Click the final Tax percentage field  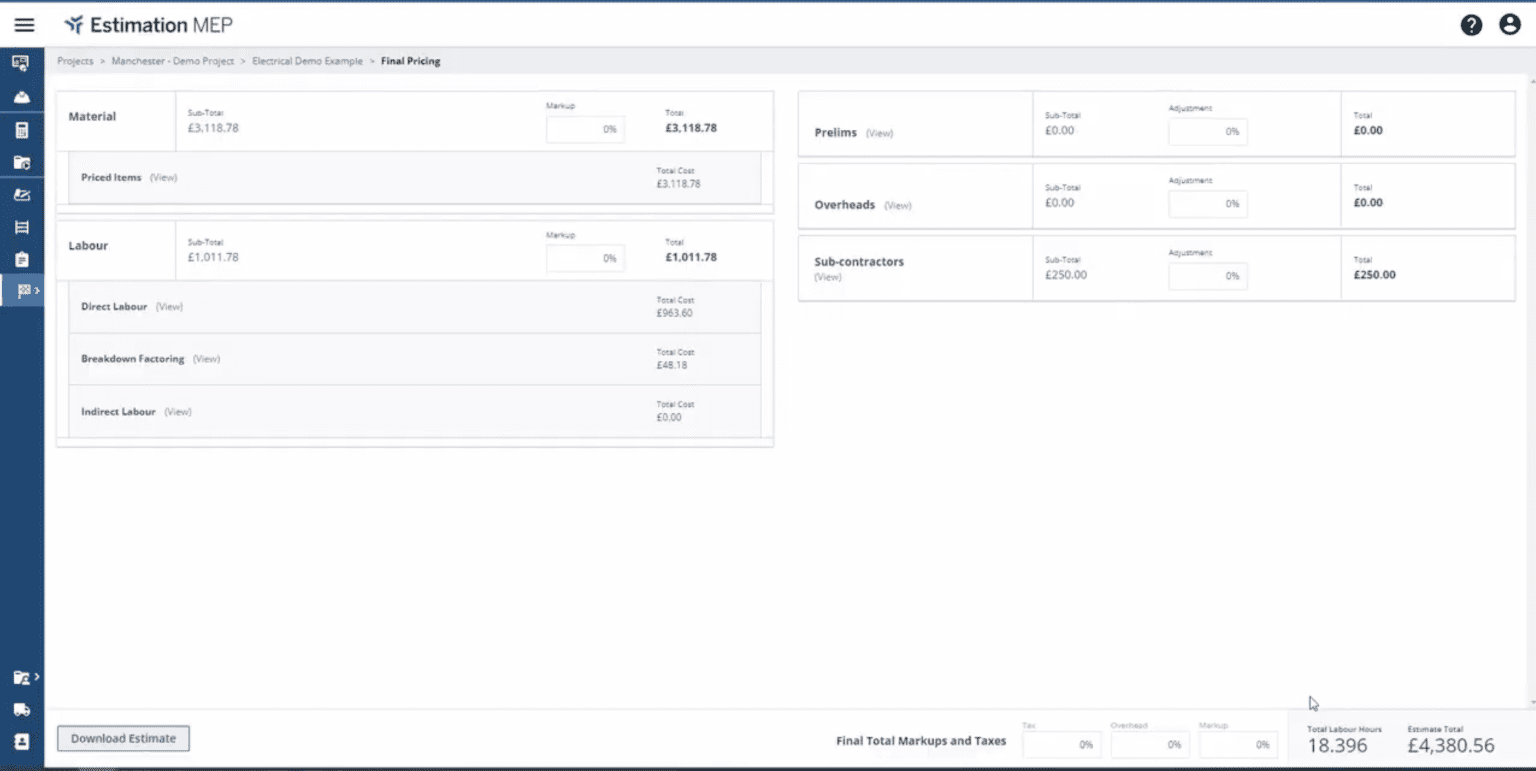click(1061, 744)
